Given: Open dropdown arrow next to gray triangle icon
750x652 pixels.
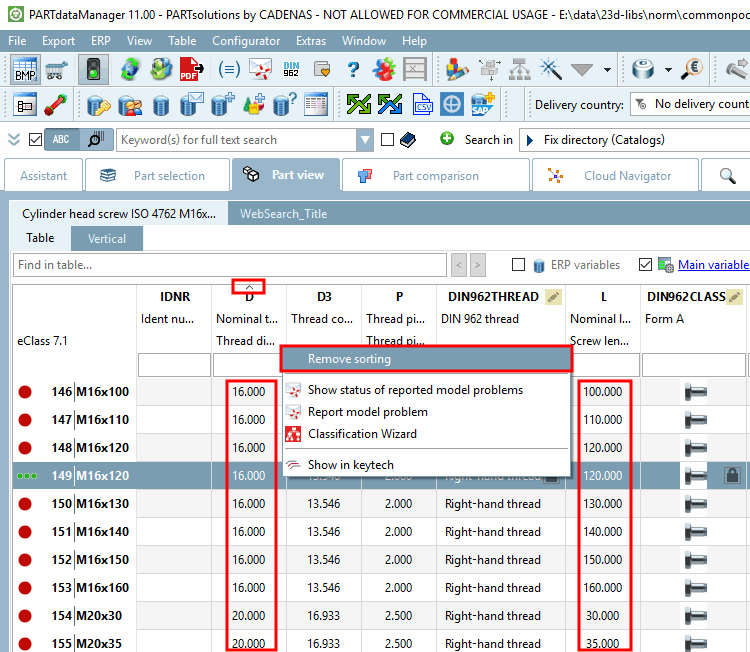Looking at the screenshot, I should [x=607, y=70].
